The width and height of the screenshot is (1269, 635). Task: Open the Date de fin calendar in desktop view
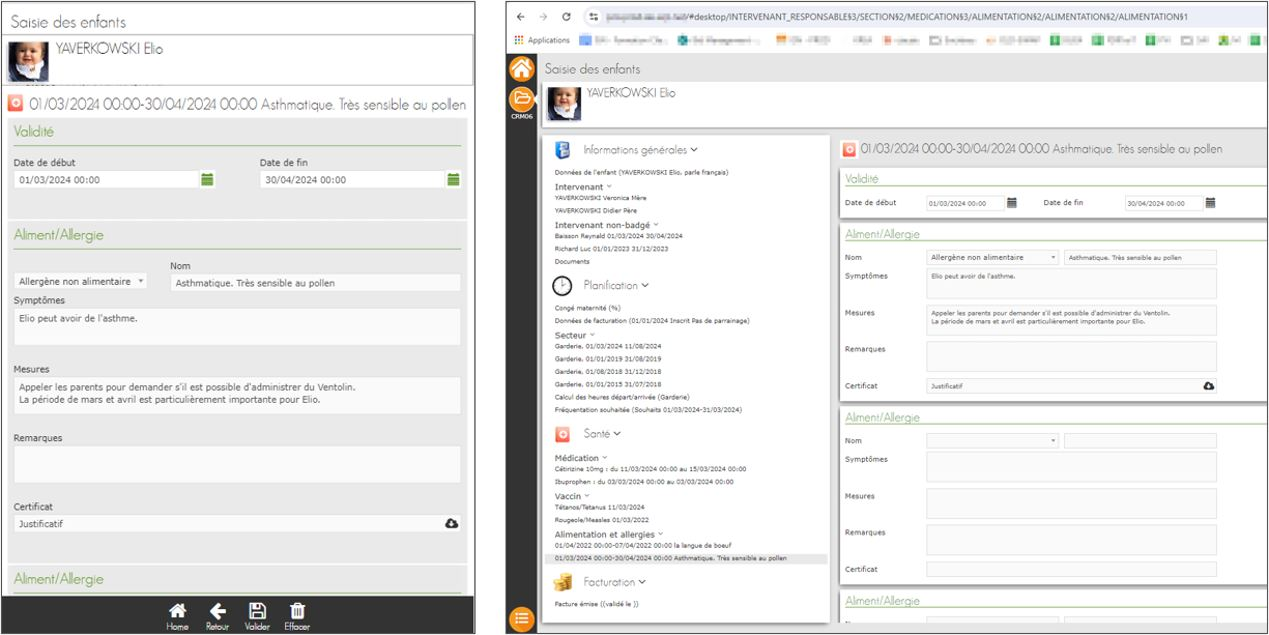[x=1210, y=203]
